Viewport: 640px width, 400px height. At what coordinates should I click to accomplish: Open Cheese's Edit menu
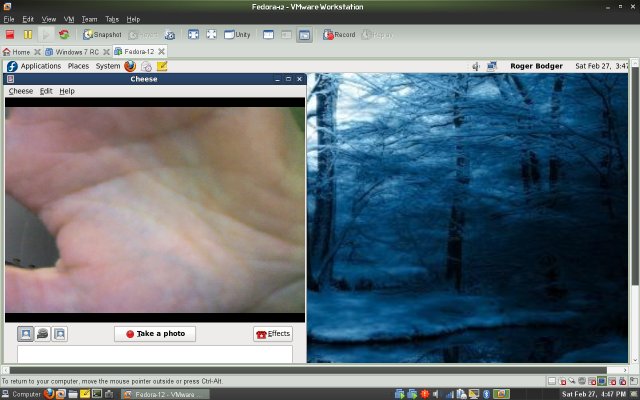[x=46, y=91]
